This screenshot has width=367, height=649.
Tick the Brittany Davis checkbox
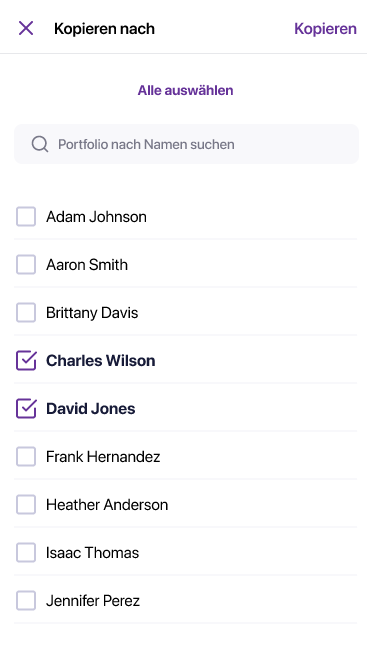click(26, 312)
